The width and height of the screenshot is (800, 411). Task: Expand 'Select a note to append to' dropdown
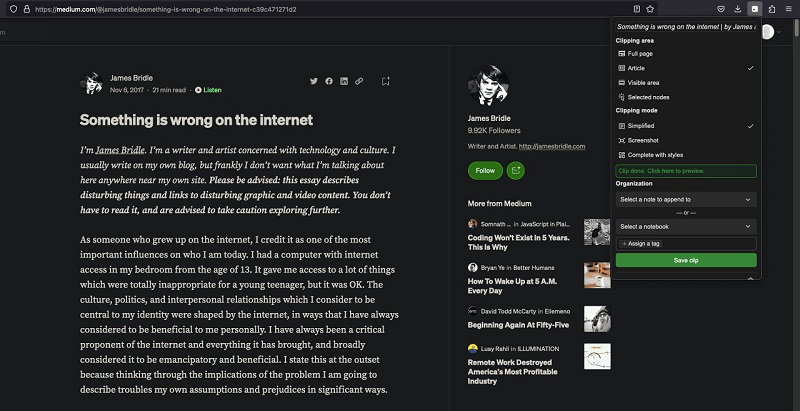click(x=685, y=199)
